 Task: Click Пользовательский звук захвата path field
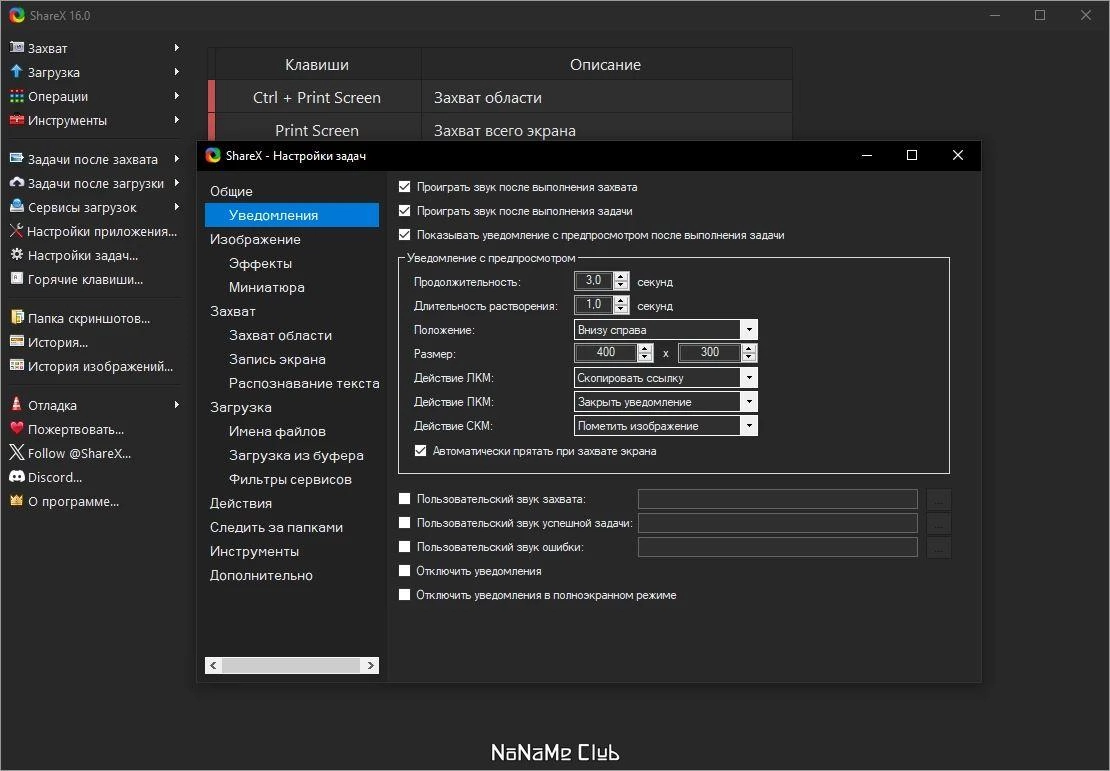pos(777,500)
